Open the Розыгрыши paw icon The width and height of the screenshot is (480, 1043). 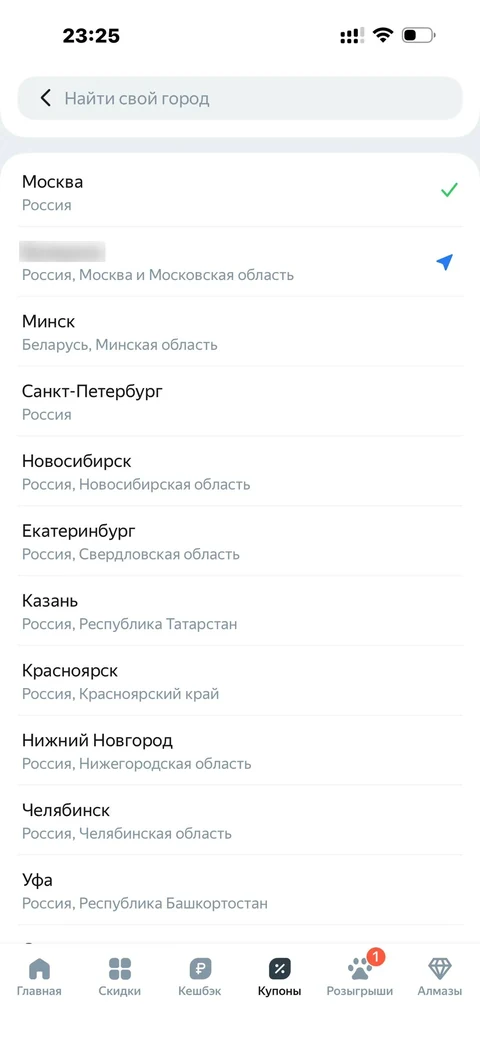[360, 968]
